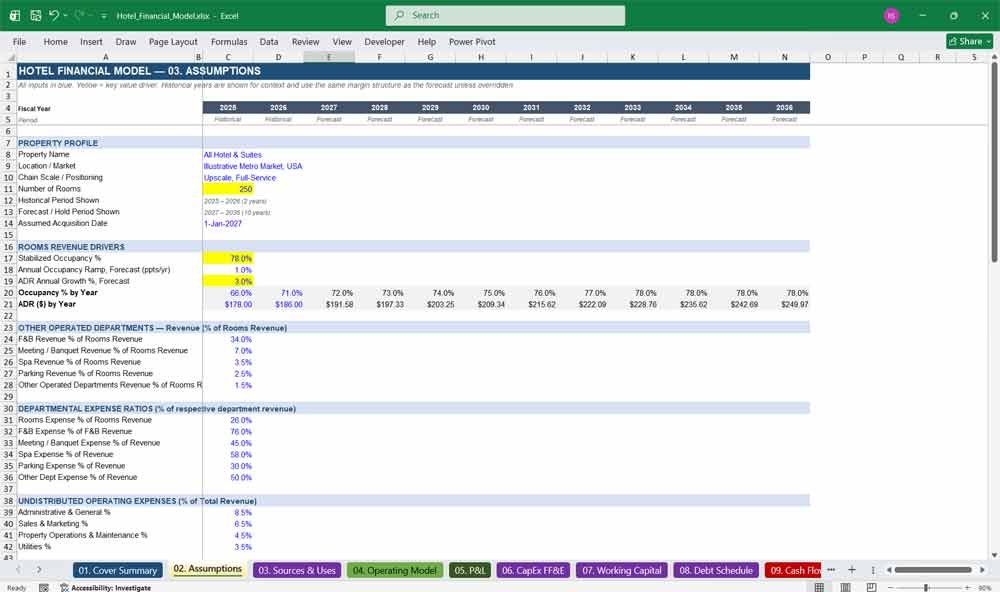Click the Save icon in title bar
This screenshot has width=1000, height=592.
(36, 15)
